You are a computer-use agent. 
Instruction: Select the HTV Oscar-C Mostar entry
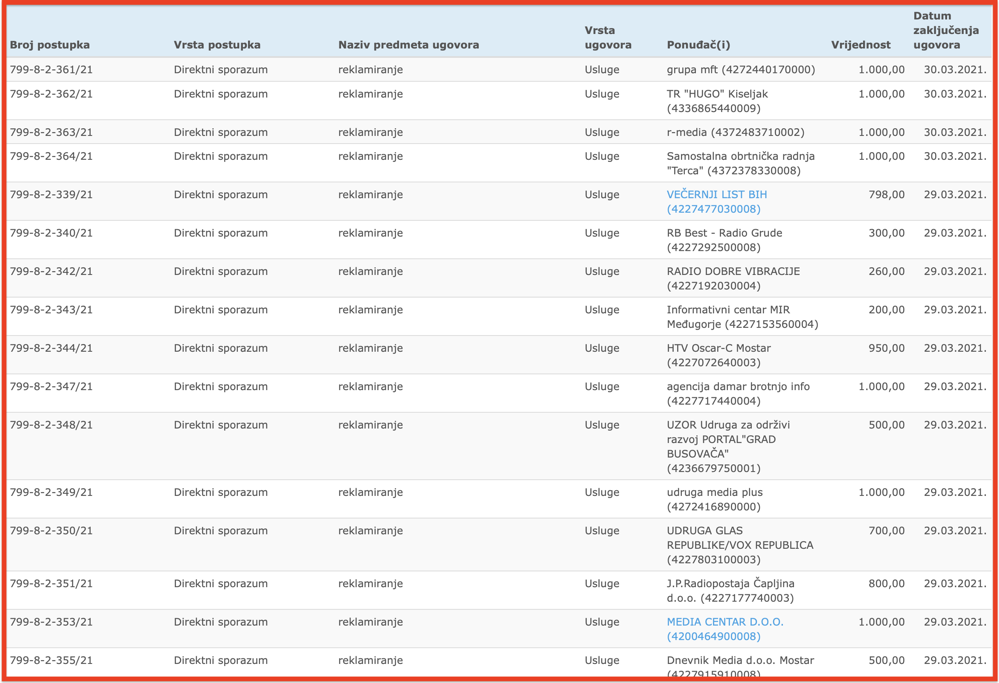pos(719,355)
